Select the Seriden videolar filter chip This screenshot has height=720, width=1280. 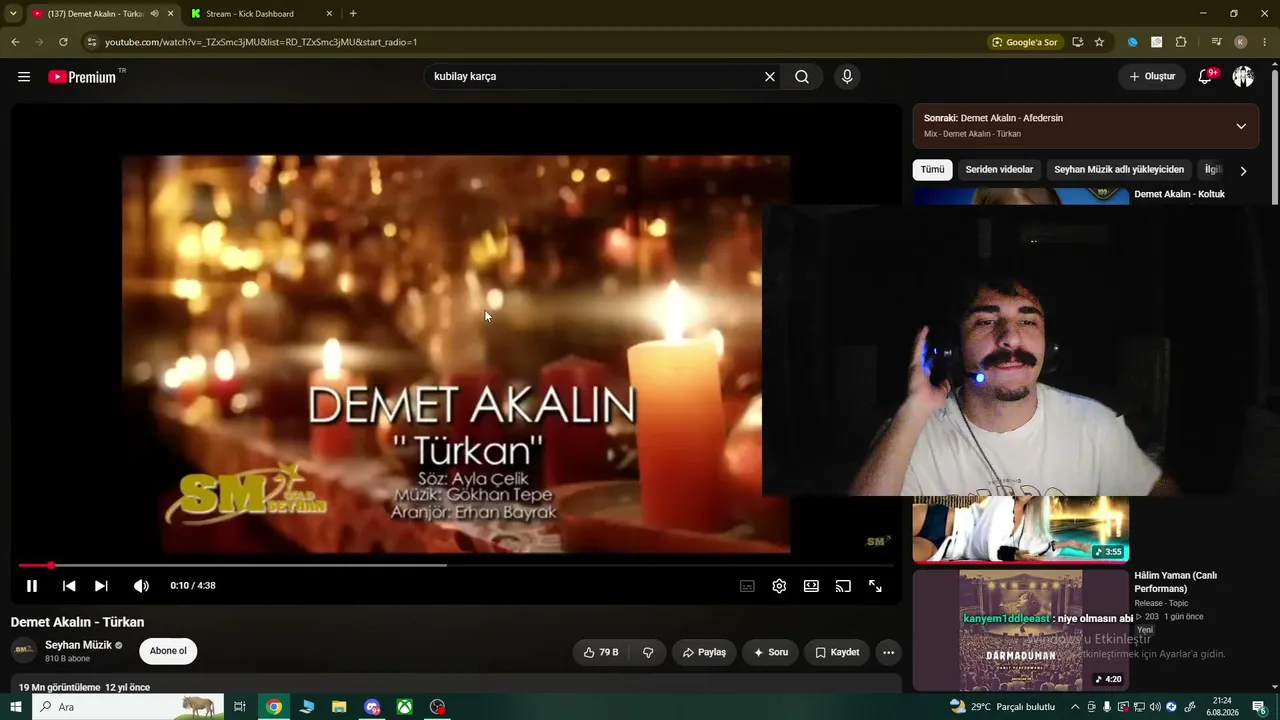[999, 170]
